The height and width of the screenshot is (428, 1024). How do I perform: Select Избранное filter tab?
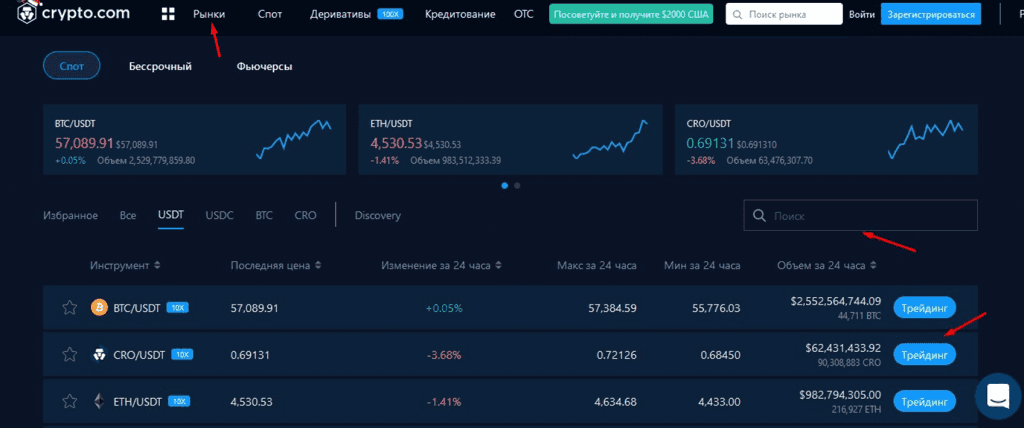pos(71,216)
